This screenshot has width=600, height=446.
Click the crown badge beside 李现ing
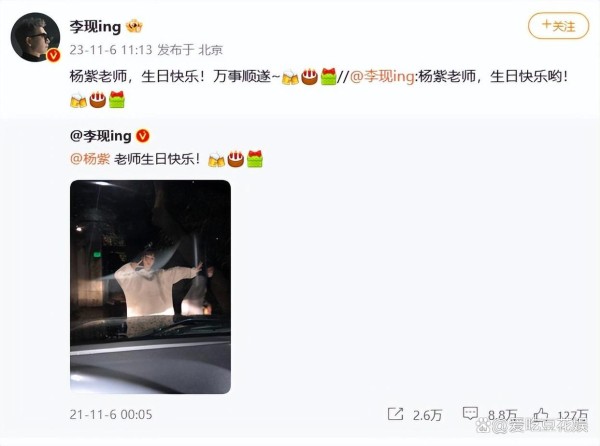click(134, 26)
